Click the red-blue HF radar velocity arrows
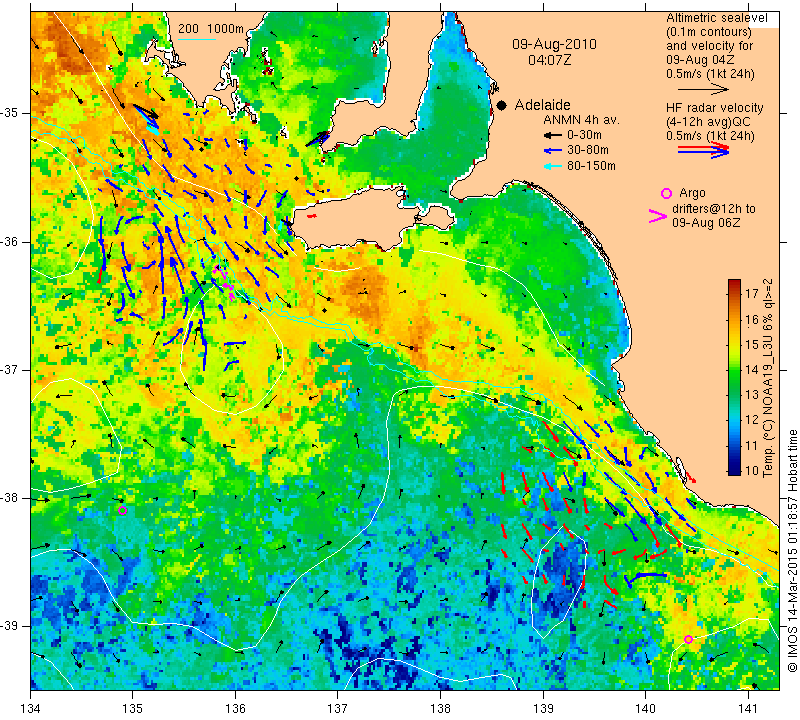 click(x=704, y=150)
